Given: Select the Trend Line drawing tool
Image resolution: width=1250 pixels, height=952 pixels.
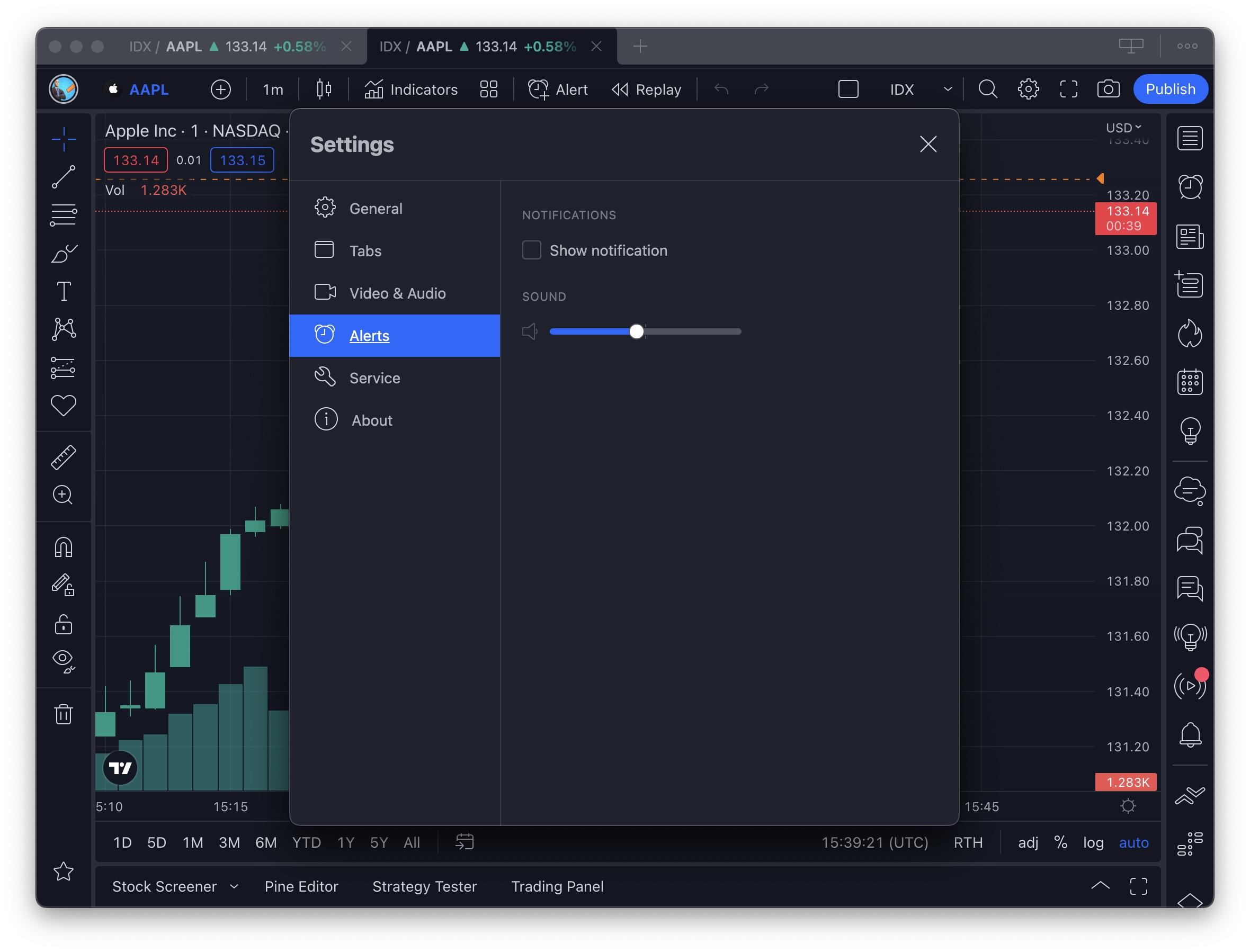Looking at the screenshot, I should [64, 177].
